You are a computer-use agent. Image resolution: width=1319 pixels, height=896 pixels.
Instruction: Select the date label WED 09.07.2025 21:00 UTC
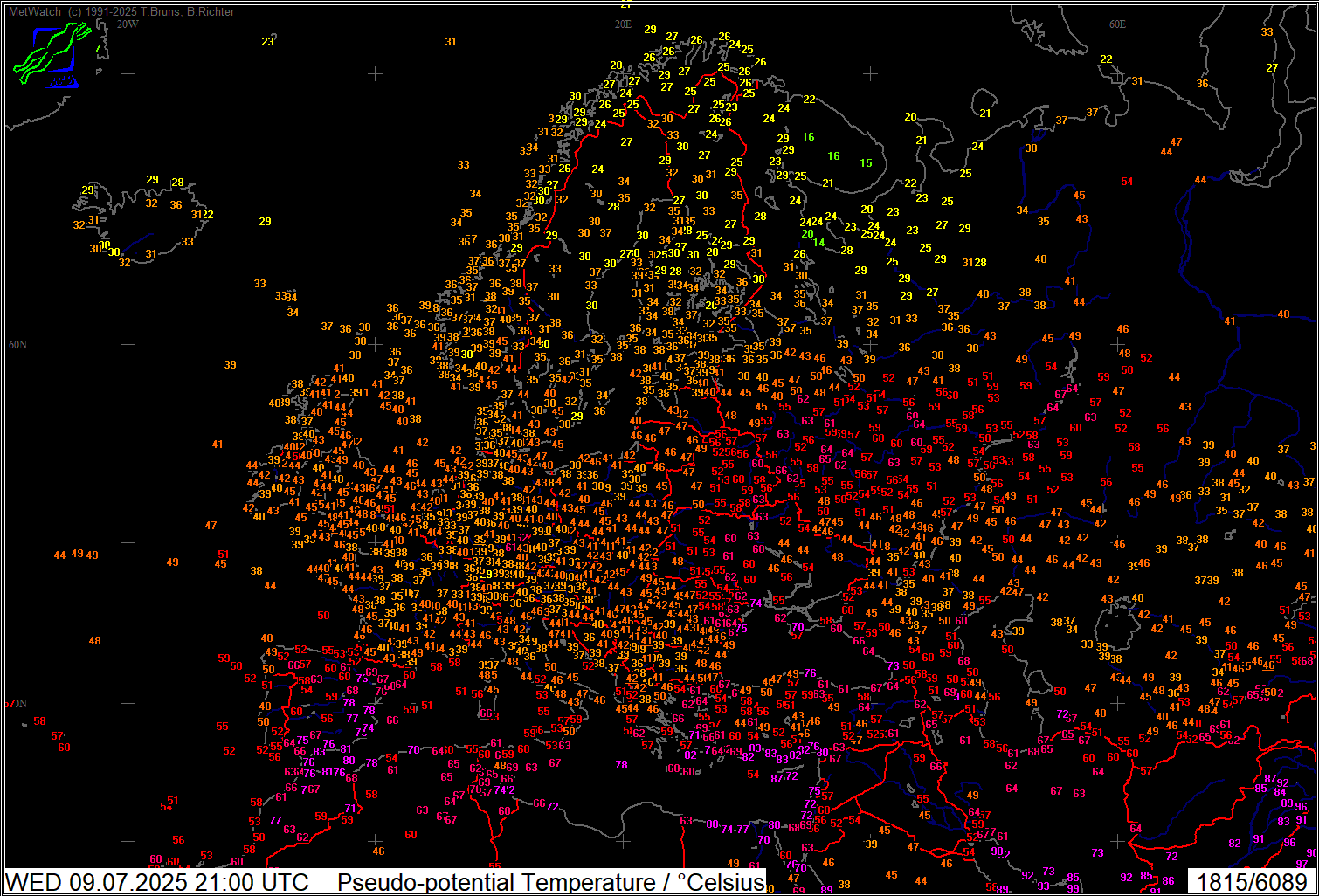click(x=157, y=881)
